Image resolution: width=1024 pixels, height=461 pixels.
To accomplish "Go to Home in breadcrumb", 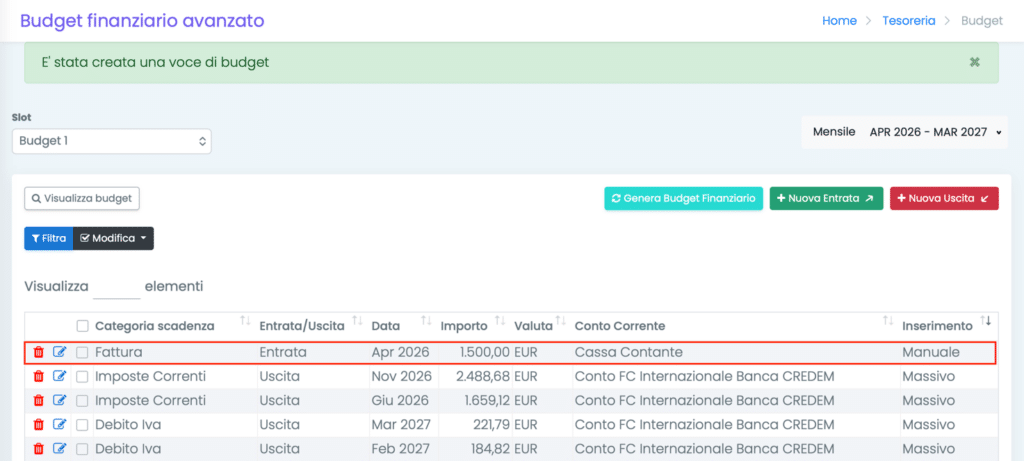I will 839,20.
